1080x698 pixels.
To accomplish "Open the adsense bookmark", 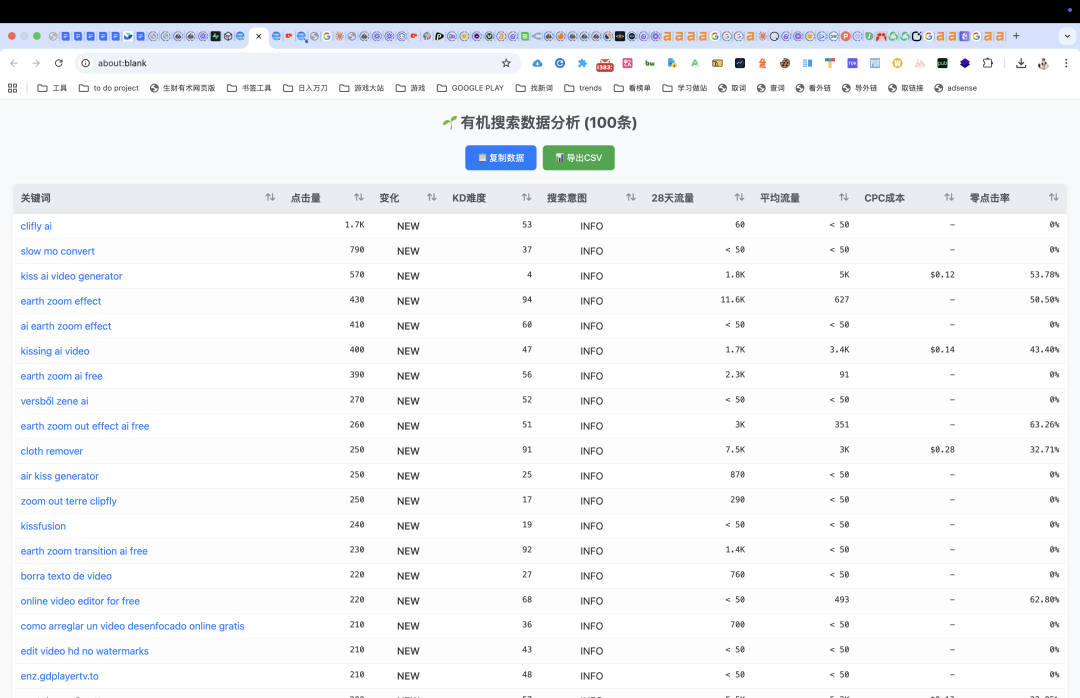I will pos(955,88).
